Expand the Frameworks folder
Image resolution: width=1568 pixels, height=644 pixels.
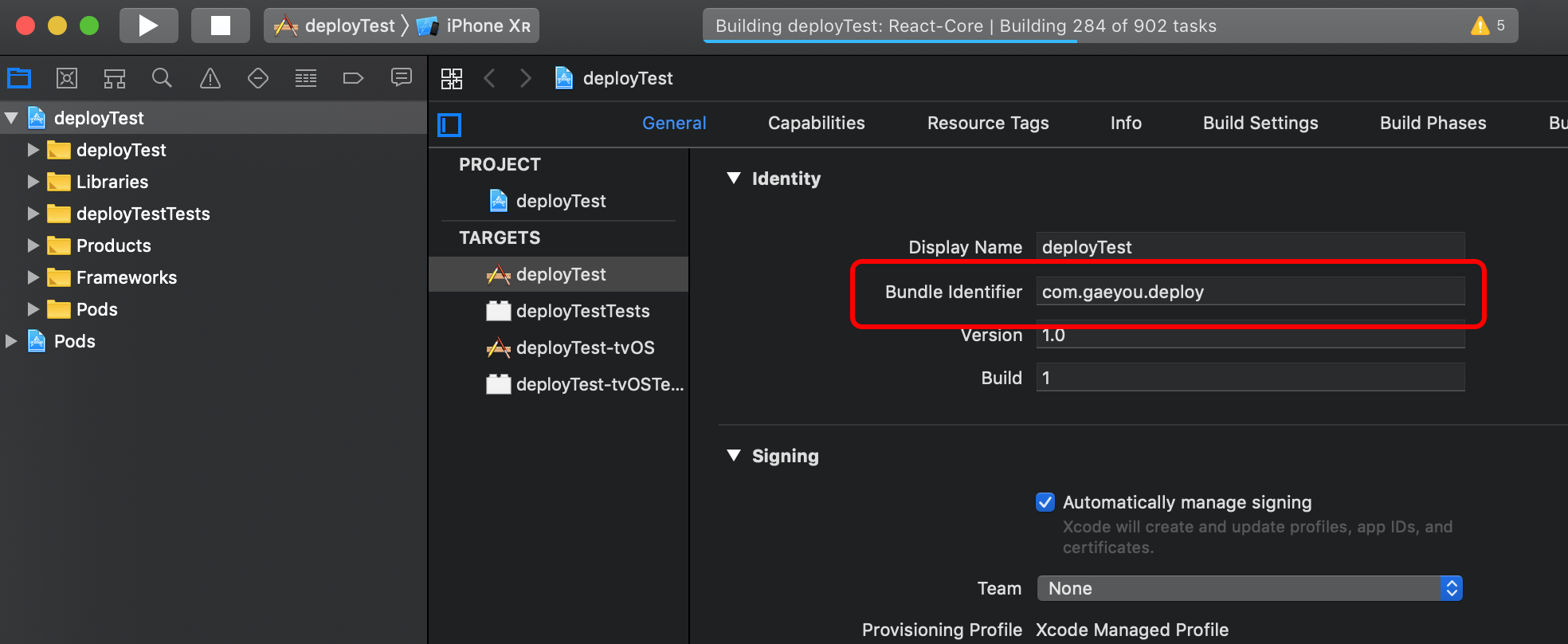click(x=33, y=277)
